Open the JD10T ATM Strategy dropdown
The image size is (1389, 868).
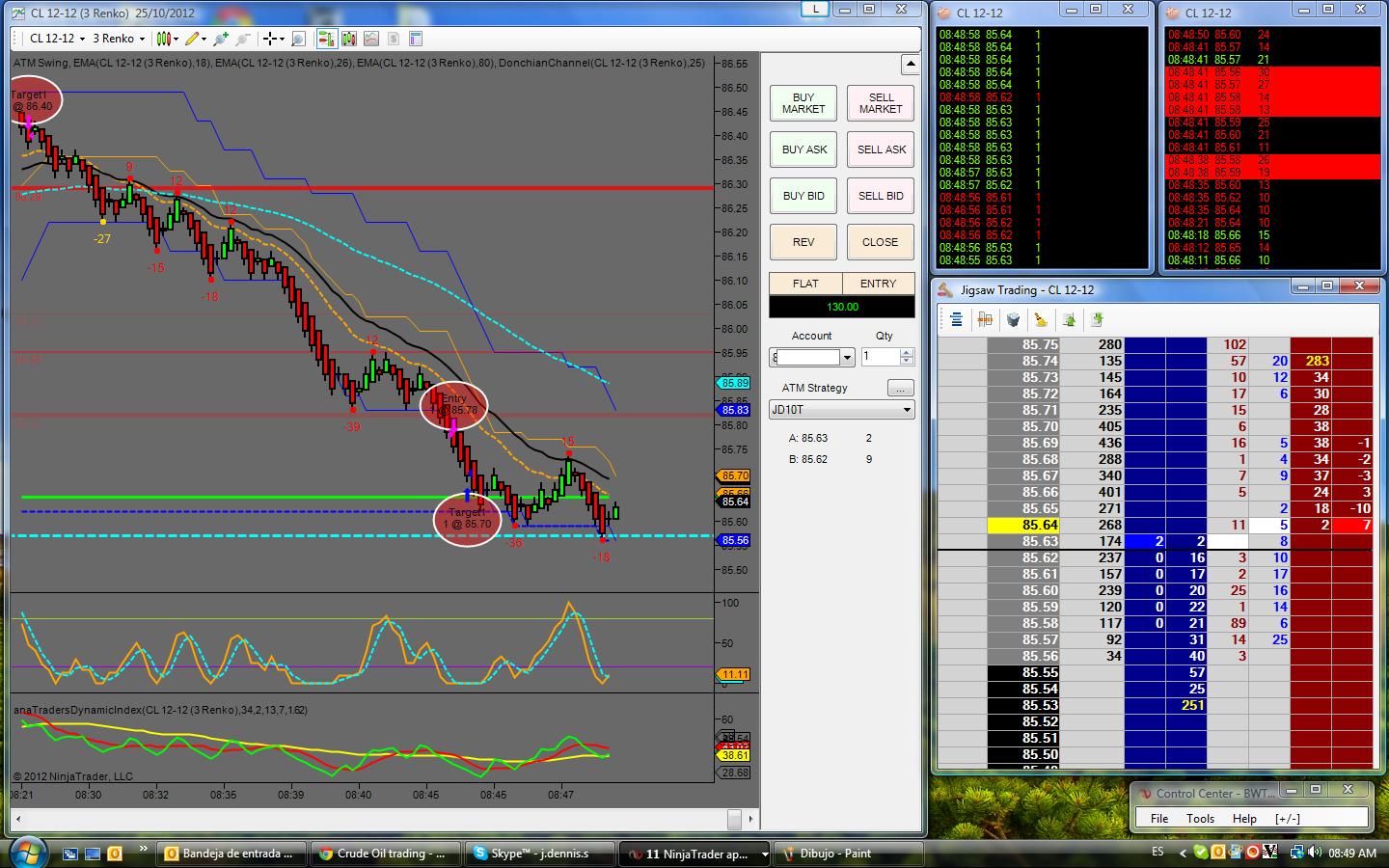842,410
